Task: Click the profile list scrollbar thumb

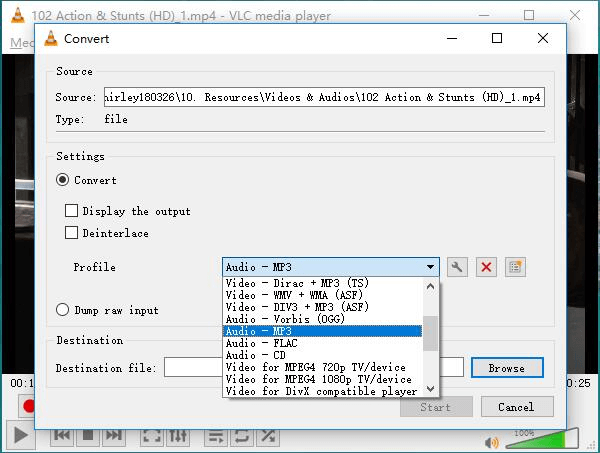Action: tap(430, 333)
